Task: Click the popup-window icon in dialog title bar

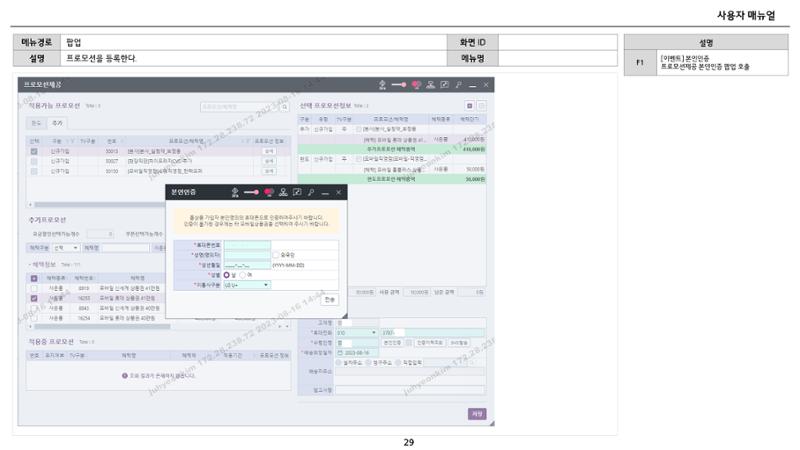Action: click(297, 192)
